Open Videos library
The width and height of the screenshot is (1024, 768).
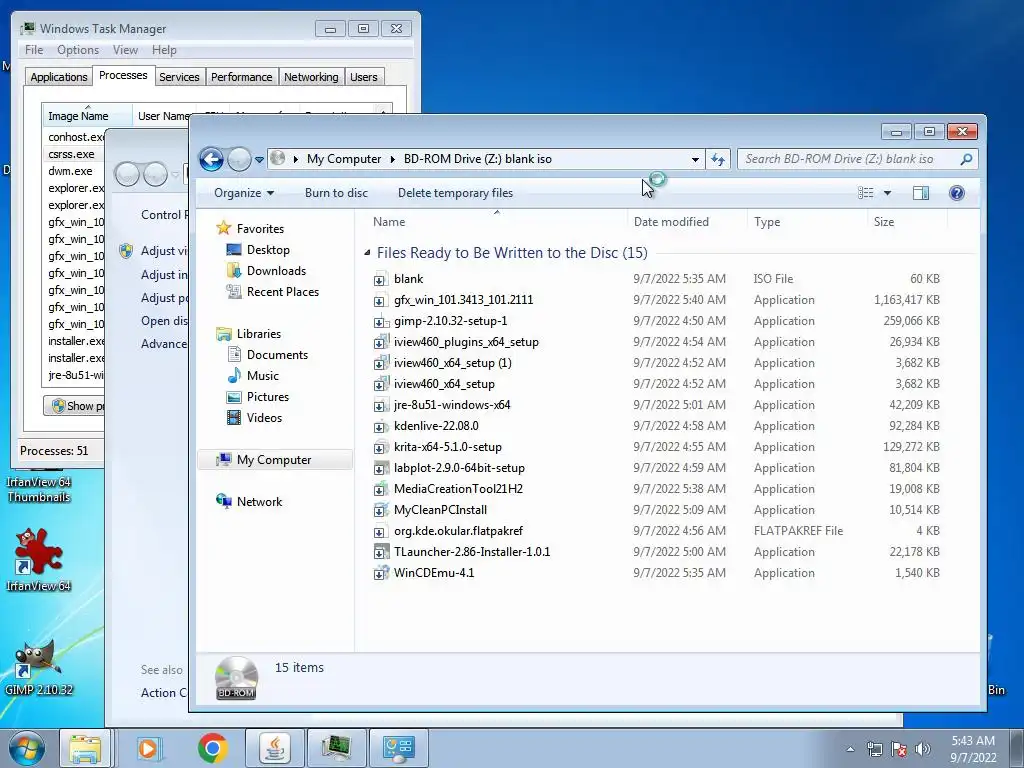tap(264, 418)
